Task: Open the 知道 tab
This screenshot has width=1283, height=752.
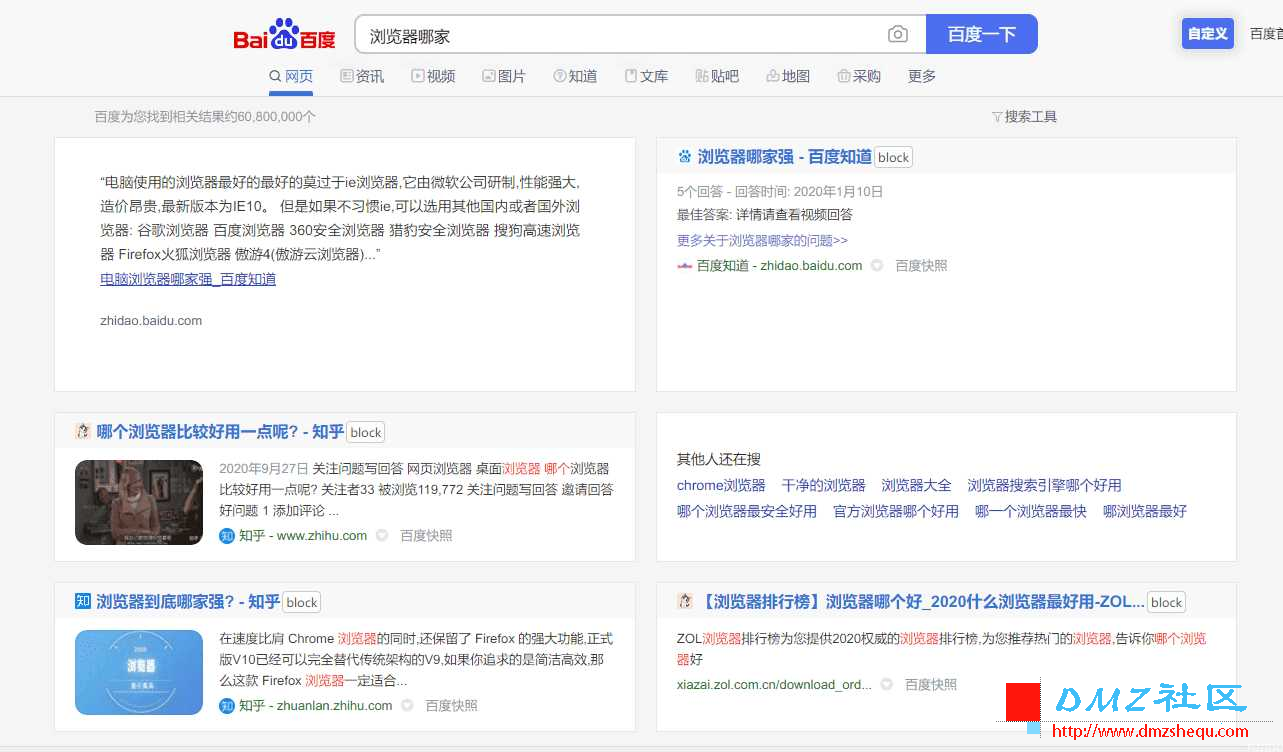Action: click(x=575, y=76)
